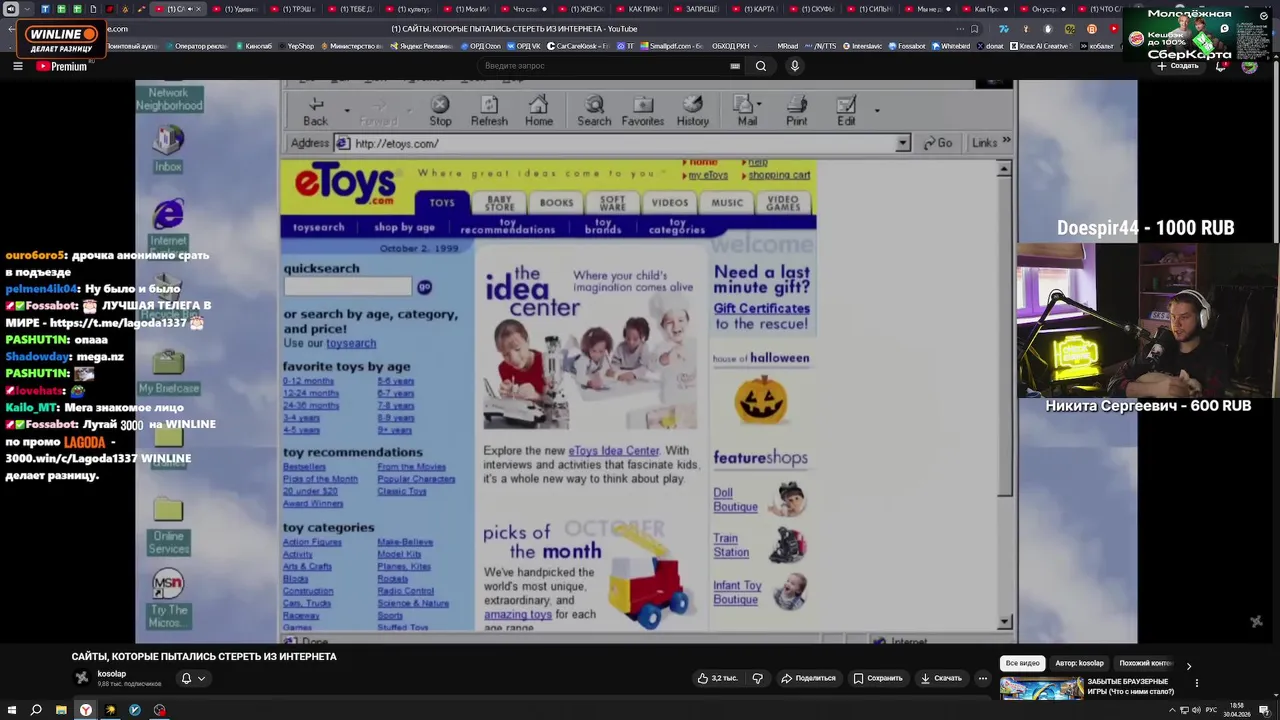
Task: Click the Print icon in the old browser
Action: (796, 111)
